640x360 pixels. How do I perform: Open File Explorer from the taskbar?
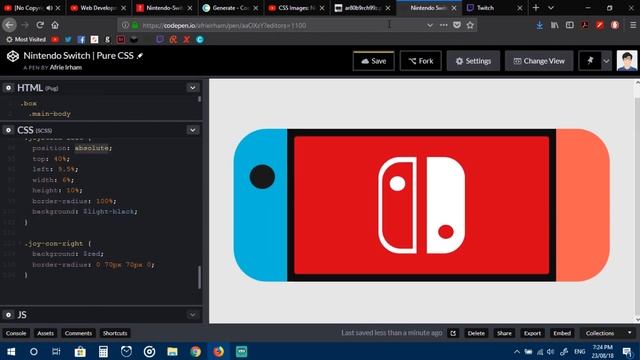pyautogui.click(x=172, y=351)
